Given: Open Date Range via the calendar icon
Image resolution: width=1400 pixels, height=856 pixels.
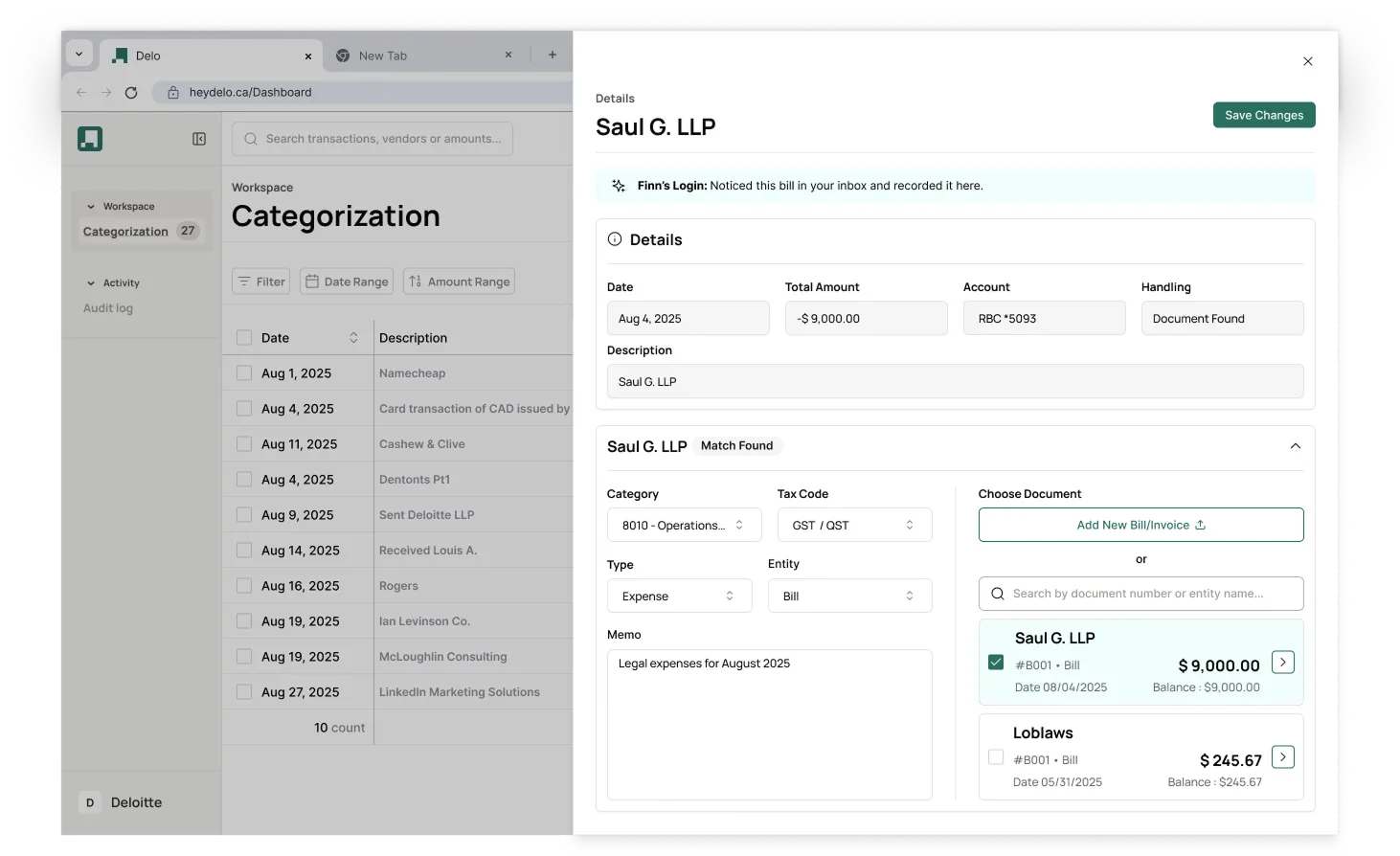Looking at the screenshot, I should point(312,281).
